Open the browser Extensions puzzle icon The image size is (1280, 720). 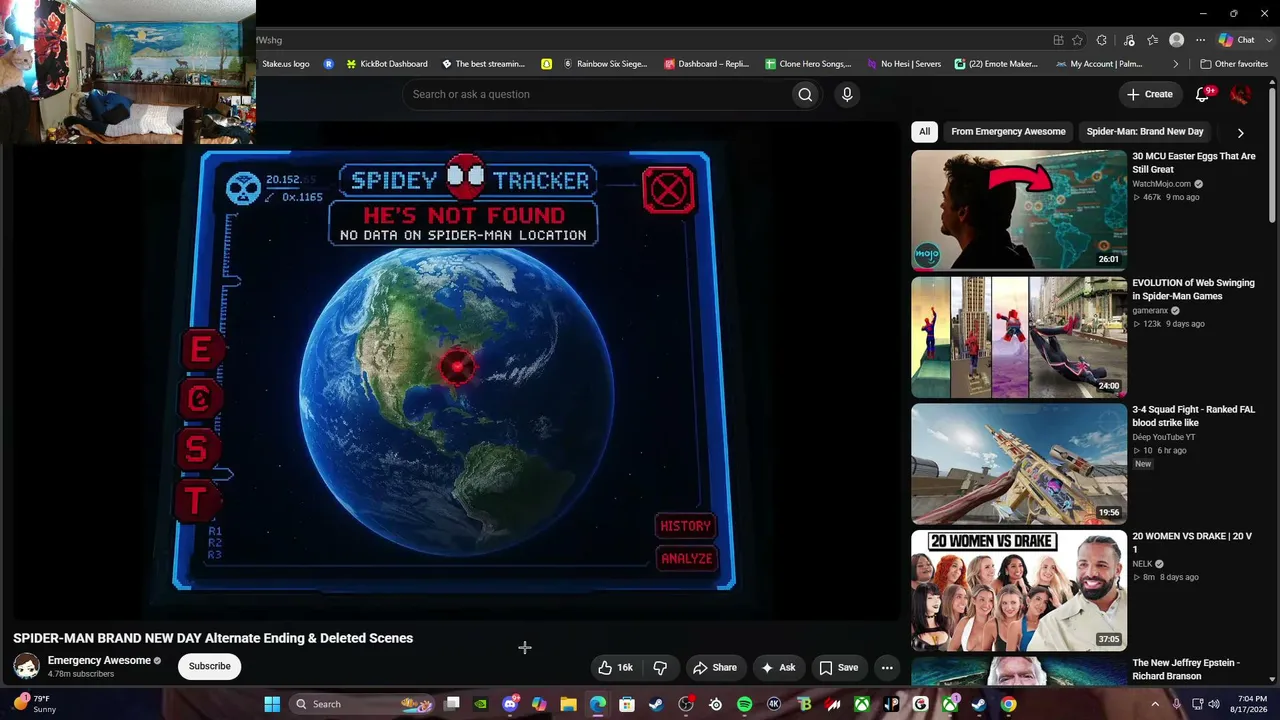[x=1102, y=40]
